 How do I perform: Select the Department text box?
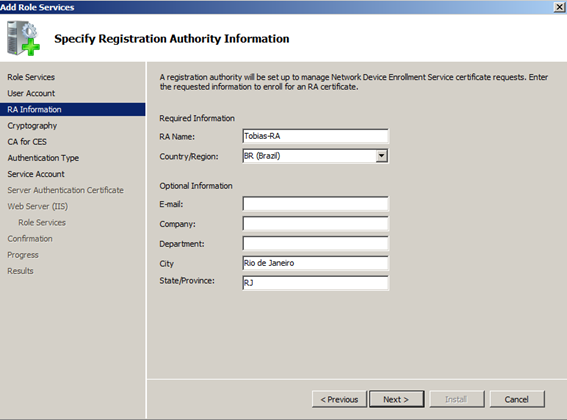click(316, 243)
